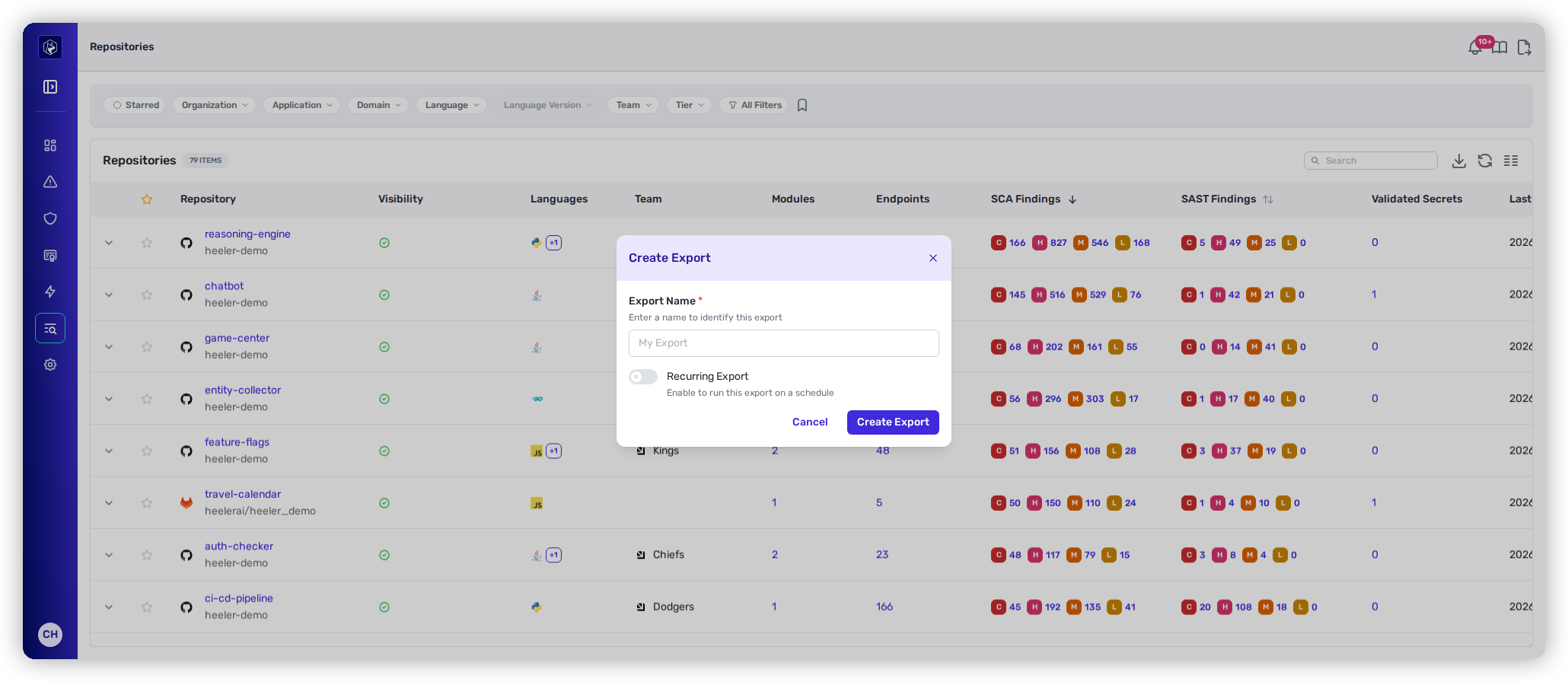
Task: Open the Organization filter dropdown
Action: [215, 105]
